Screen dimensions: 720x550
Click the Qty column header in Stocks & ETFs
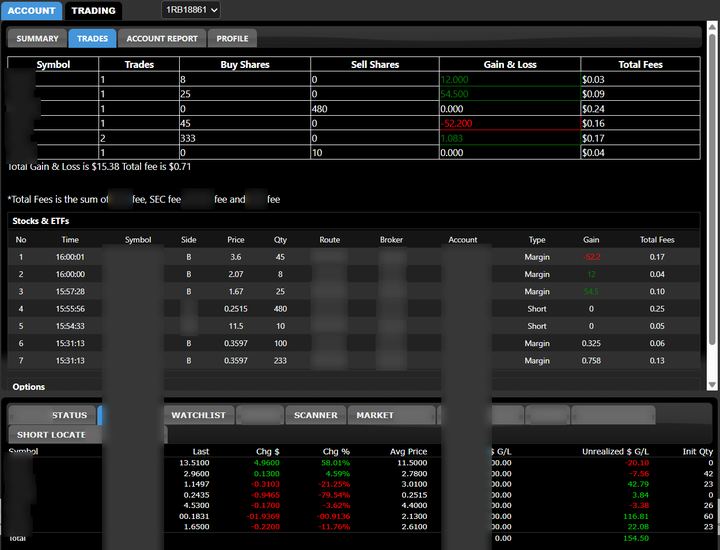(280, 240)
